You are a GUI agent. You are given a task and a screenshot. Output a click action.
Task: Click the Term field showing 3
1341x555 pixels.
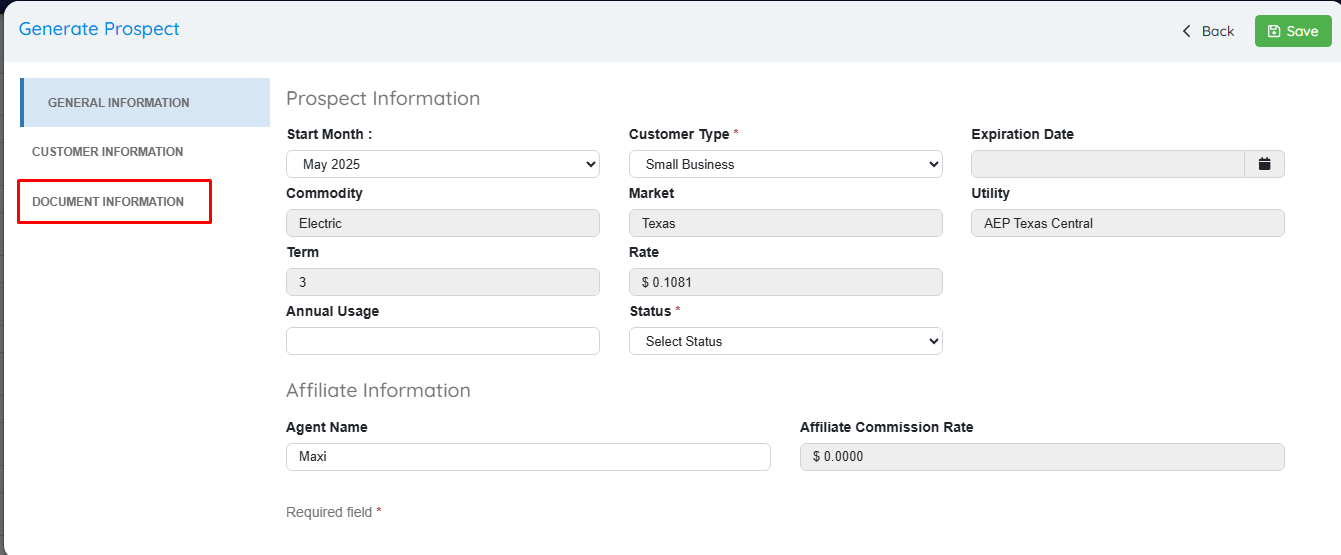click(x=442, y=282)
